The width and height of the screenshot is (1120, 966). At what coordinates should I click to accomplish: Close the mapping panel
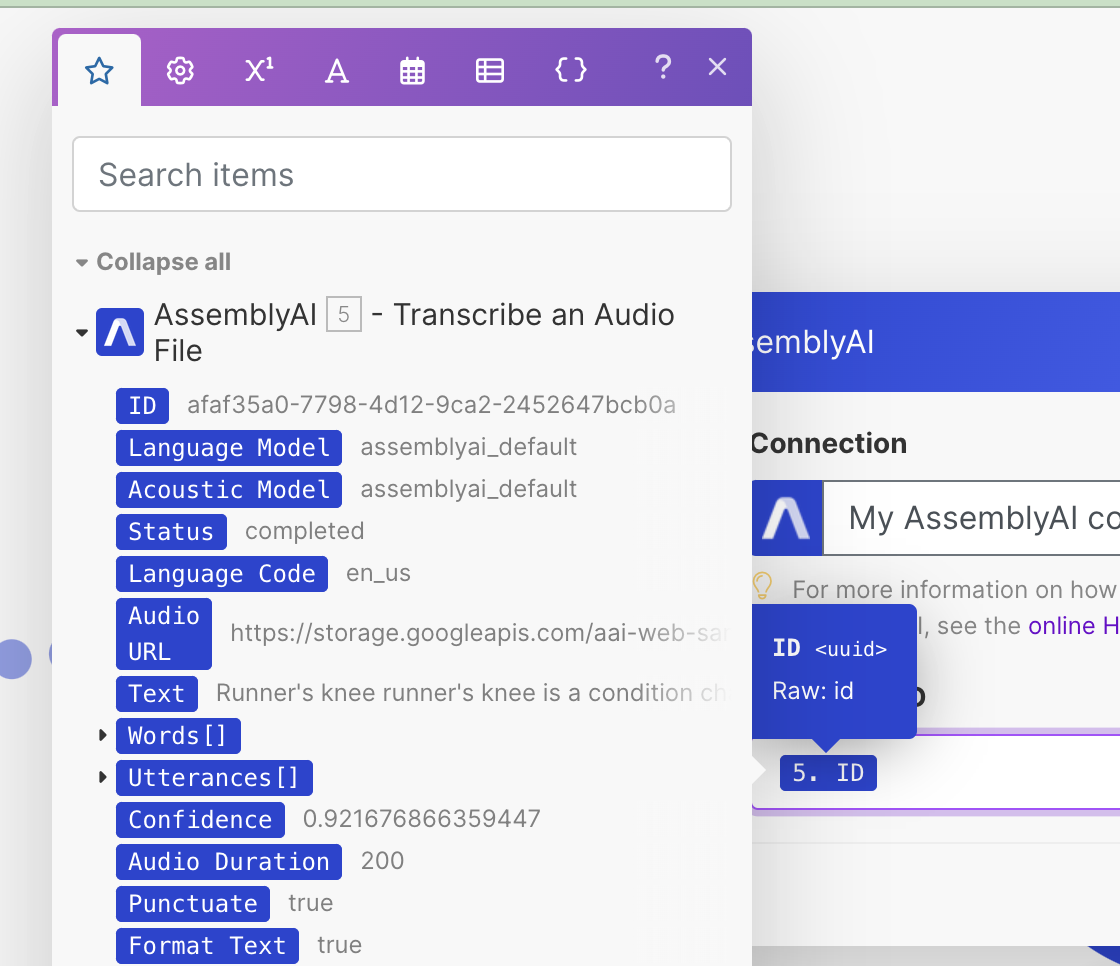click(717, 67)
